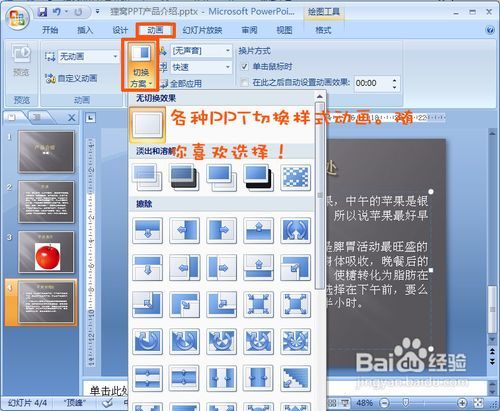
Task: Select the wedge transition icon
Action: [x=295, y=230]
